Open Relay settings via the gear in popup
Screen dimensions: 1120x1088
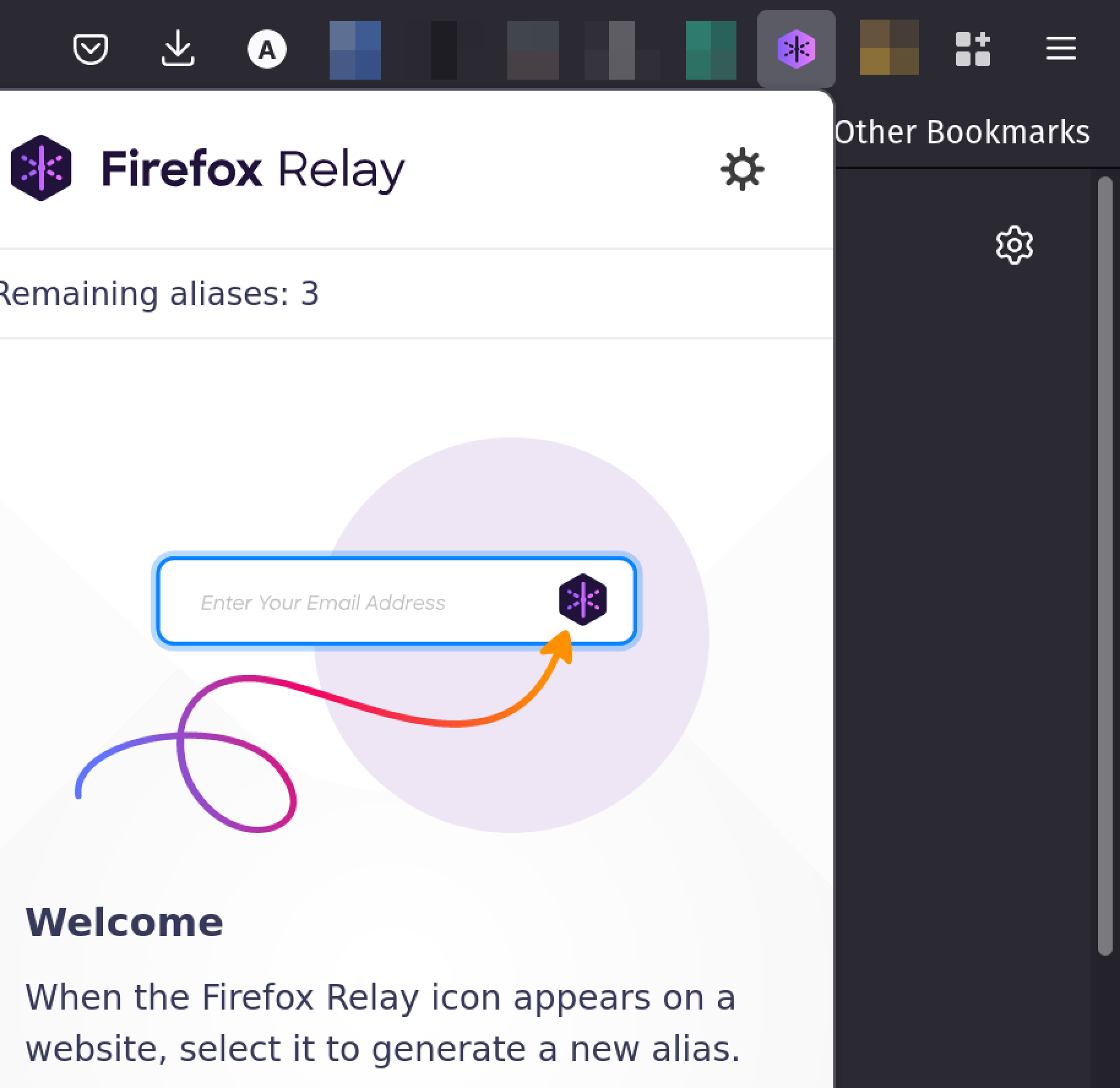click(x=743, y=170)
